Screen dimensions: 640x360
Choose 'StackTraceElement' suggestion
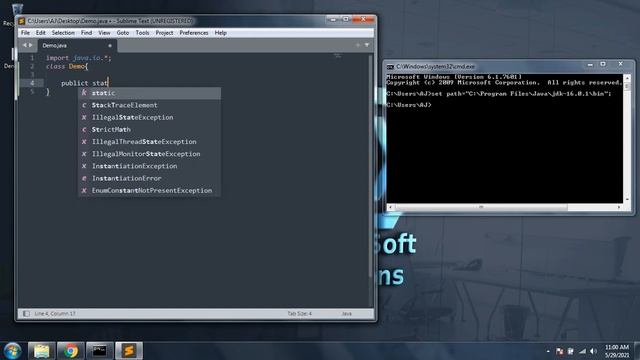[x=149, y=105]
